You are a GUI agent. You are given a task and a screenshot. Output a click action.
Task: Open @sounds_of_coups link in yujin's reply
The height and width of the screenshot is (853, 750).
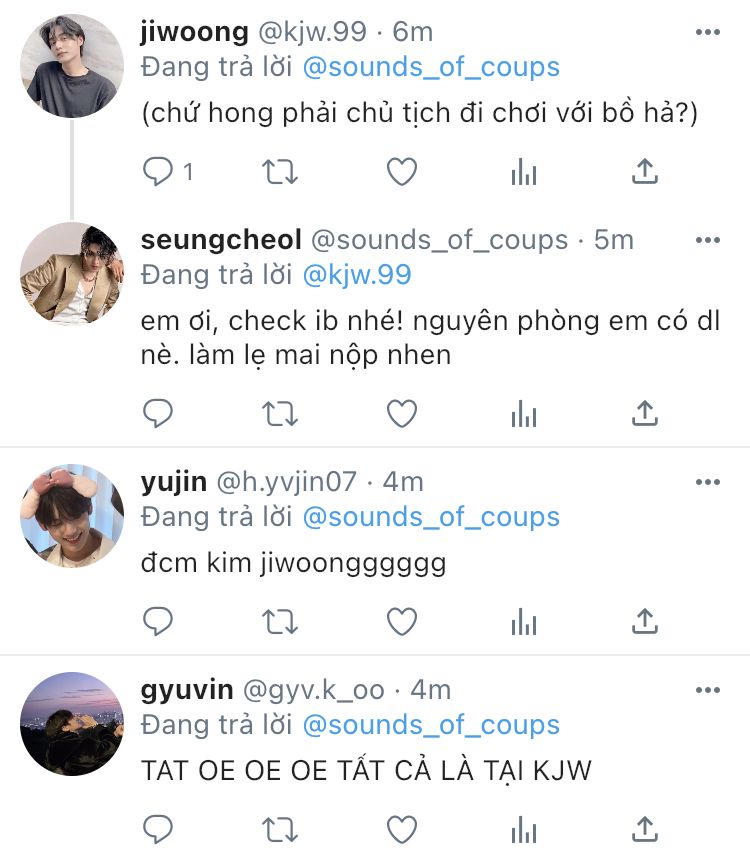pos(431,517)
